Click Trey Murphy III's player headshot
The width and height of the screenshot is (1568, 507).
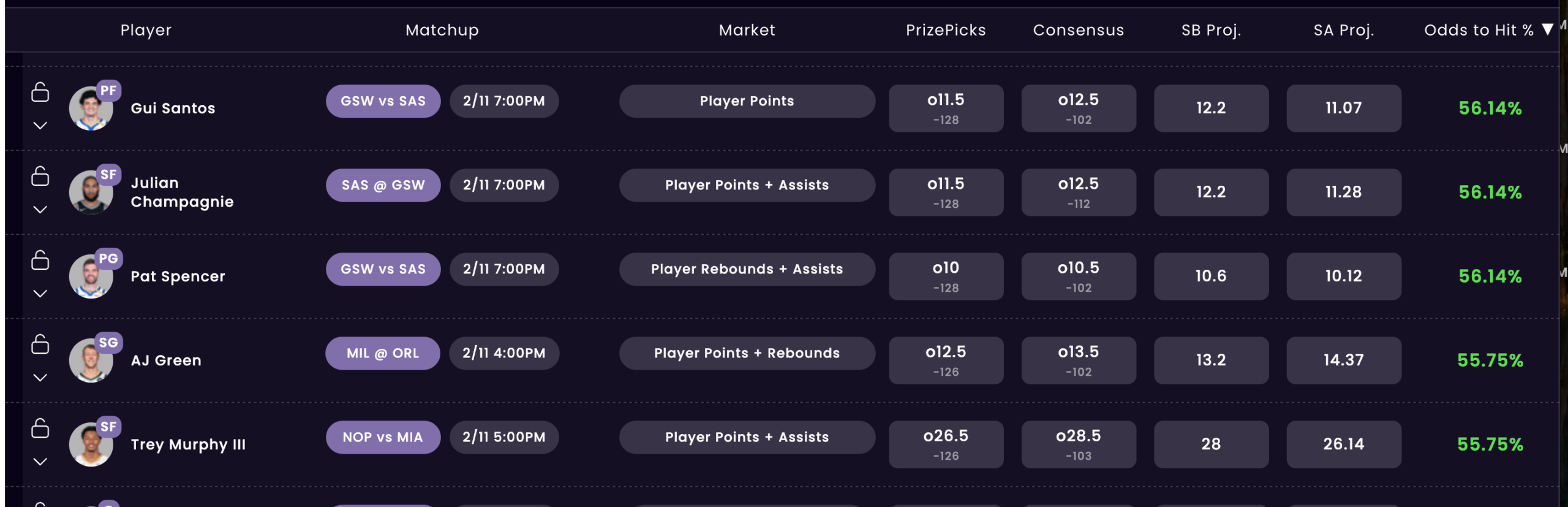click(89, 446)
